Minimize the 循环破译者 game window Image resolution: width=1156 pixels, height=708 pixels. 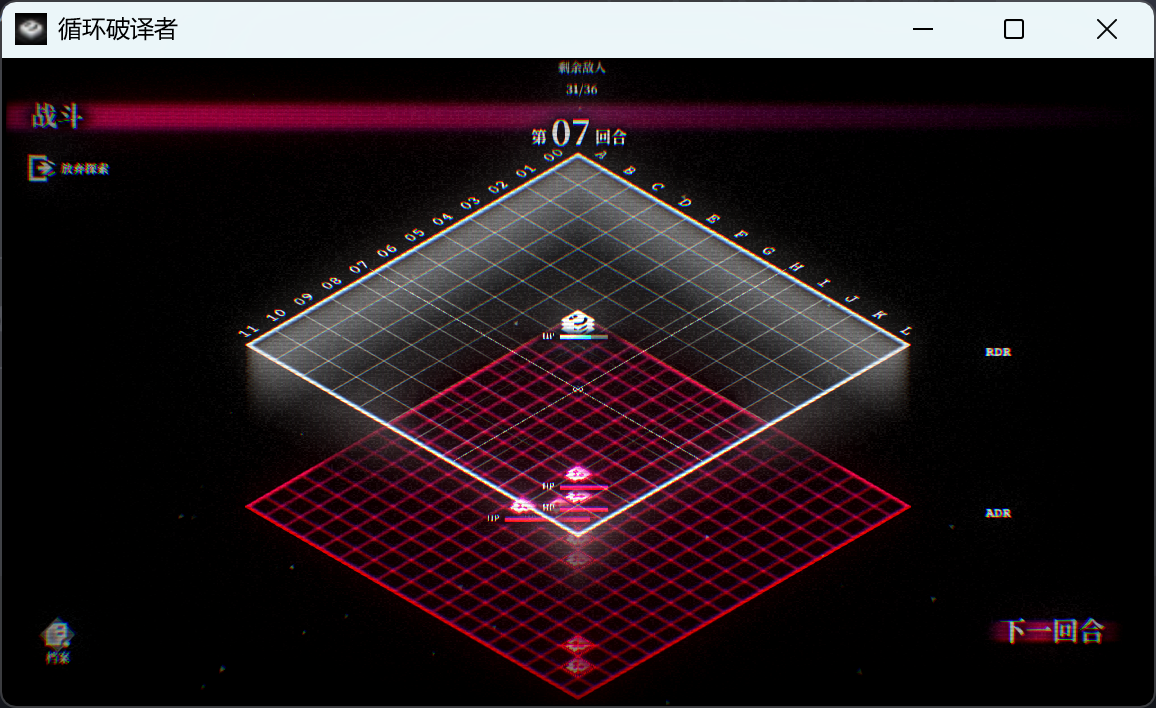point(922,30)
